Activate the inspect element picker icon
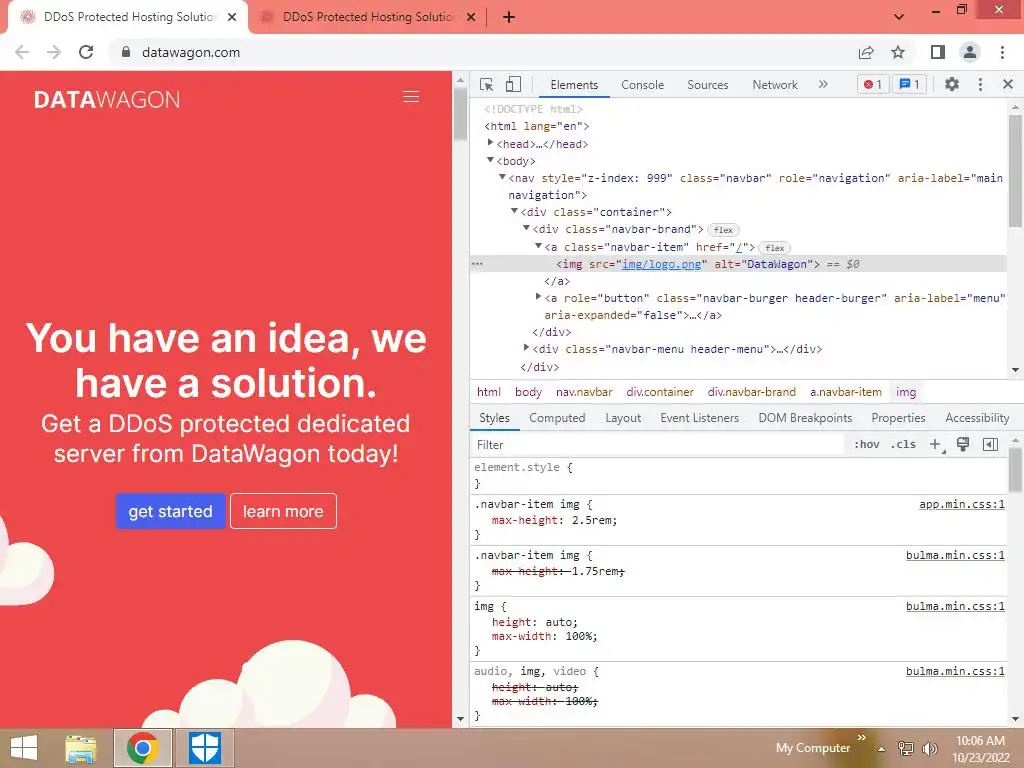The width and height of the screenshot is (1024, 768). pyautogui.click(x=487, y=85)
